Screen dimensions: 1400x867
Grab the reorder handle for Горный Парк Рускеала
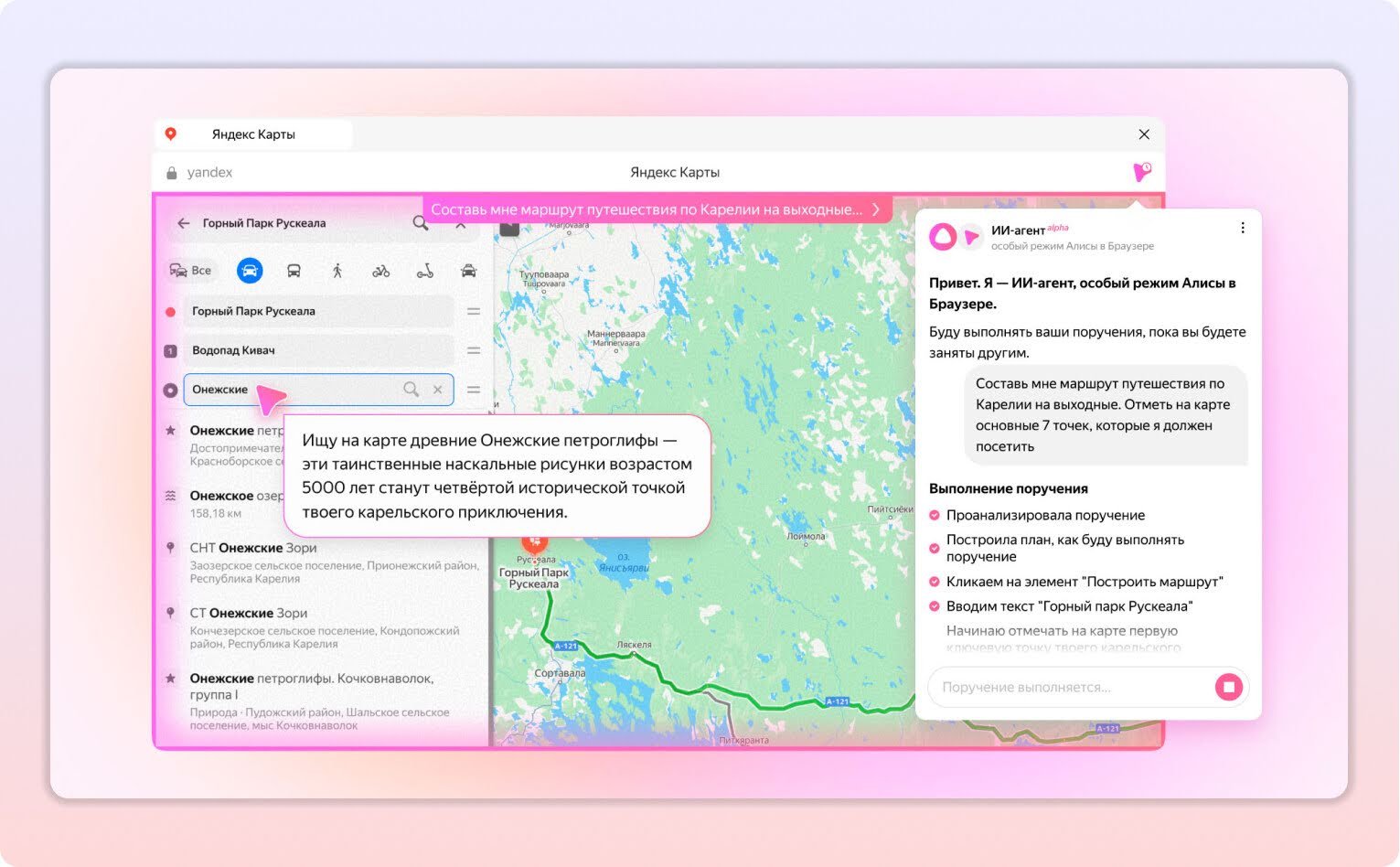(474, 312)
